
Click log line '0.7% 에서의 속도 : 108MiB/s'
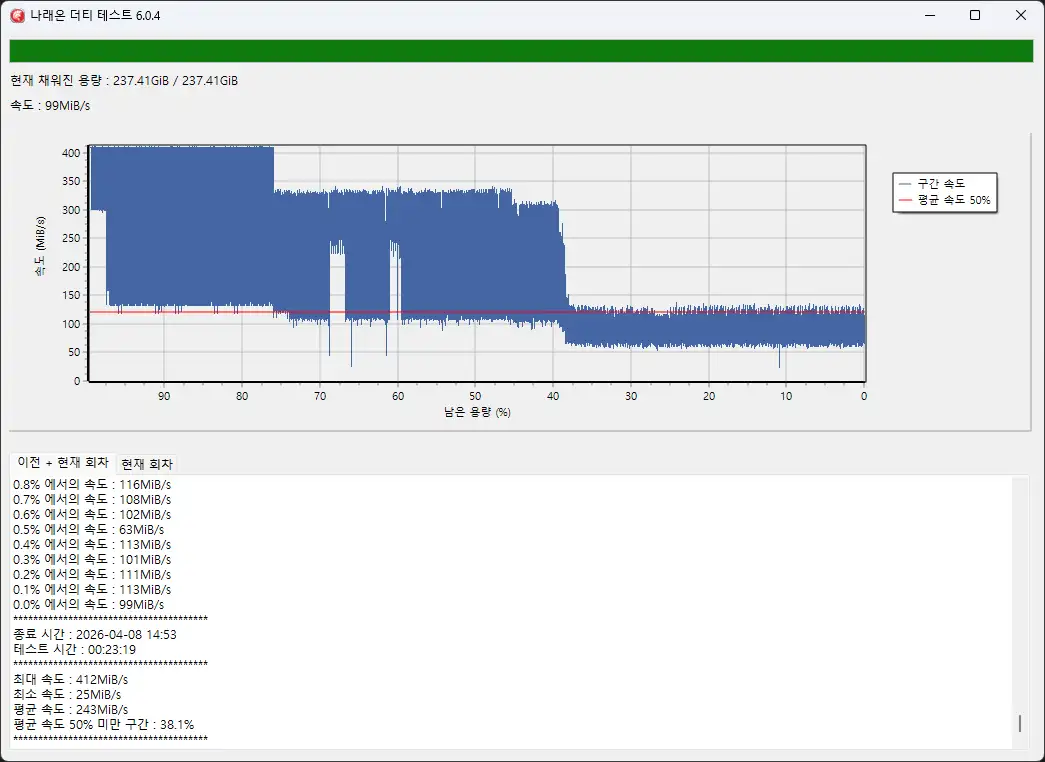click(x=92, y=499)
